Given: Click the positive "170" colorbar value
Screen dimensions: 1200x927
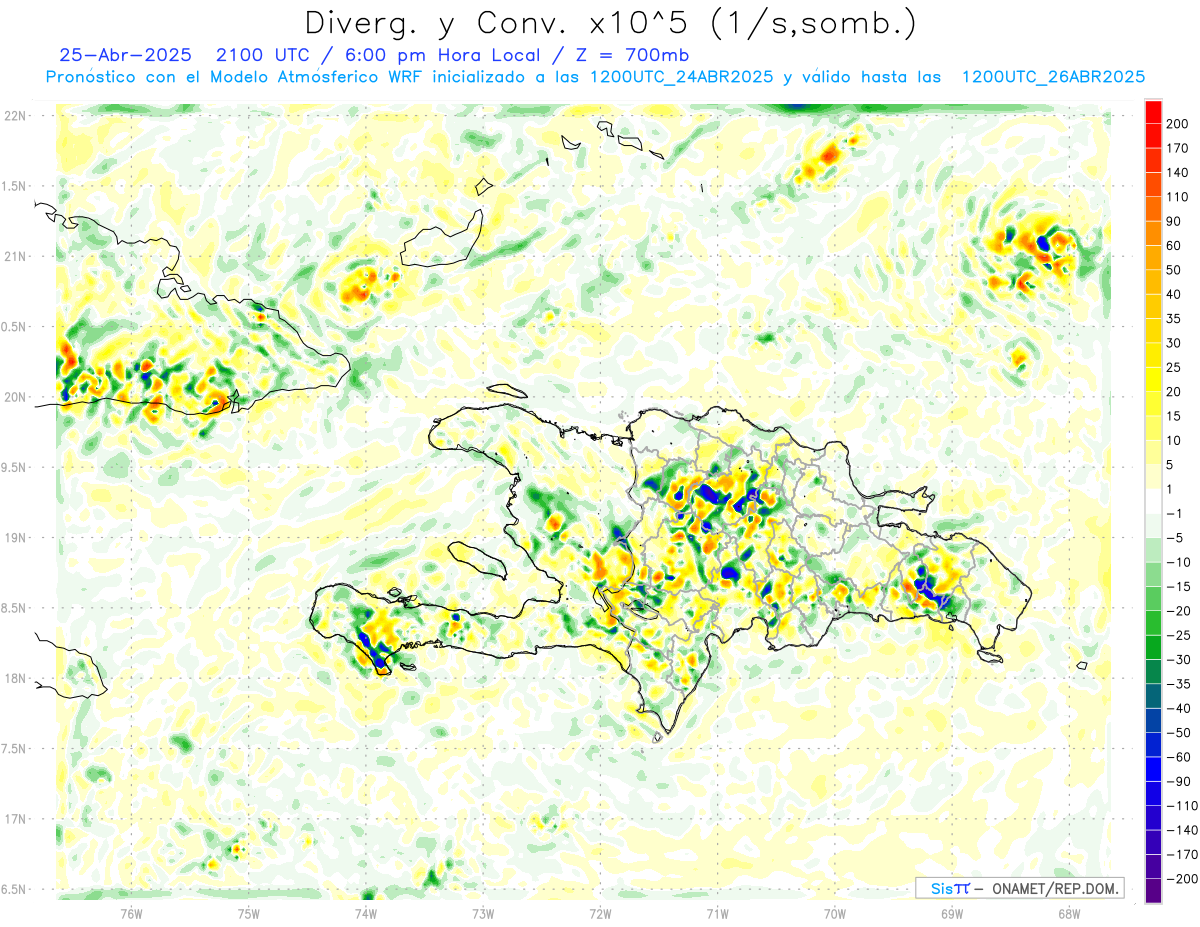Looking at the screenshot, I should coord(1179,148).
